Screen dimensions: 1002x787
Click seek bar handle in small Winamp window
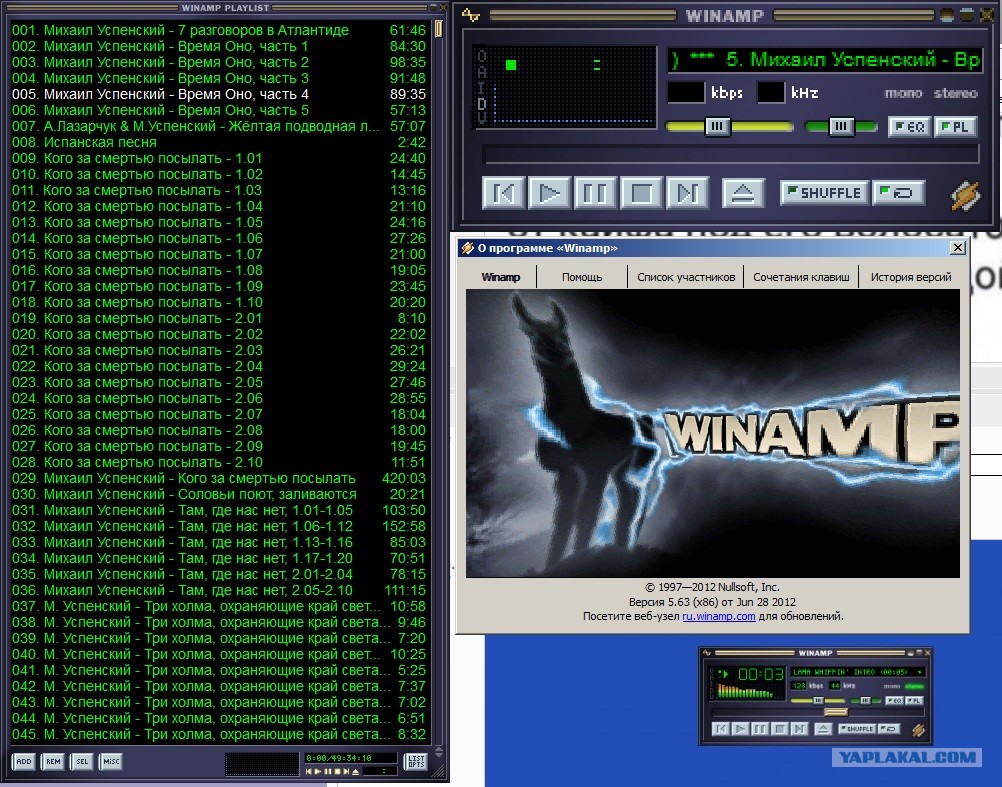pyautogui.click(x=835, y=712)
